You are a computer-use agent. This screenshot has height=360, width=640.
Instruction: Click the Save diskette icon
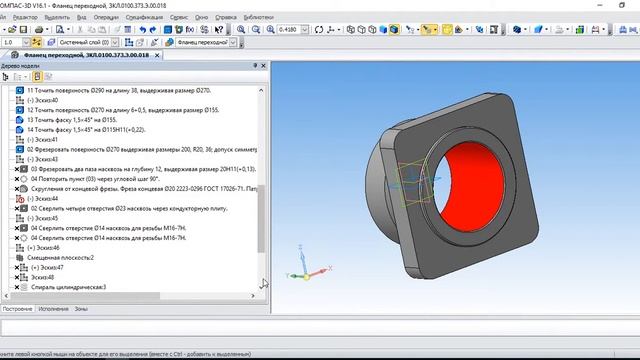pos(23,29)
